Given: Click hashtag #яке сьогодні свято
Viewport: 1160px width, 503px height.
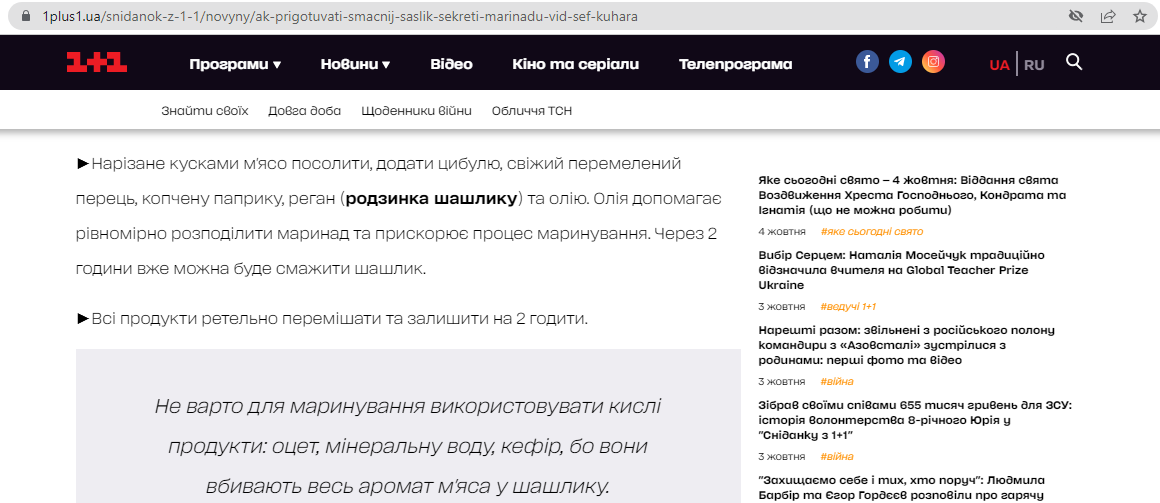Looking at the screenshot, I should (x=871, y=232).
